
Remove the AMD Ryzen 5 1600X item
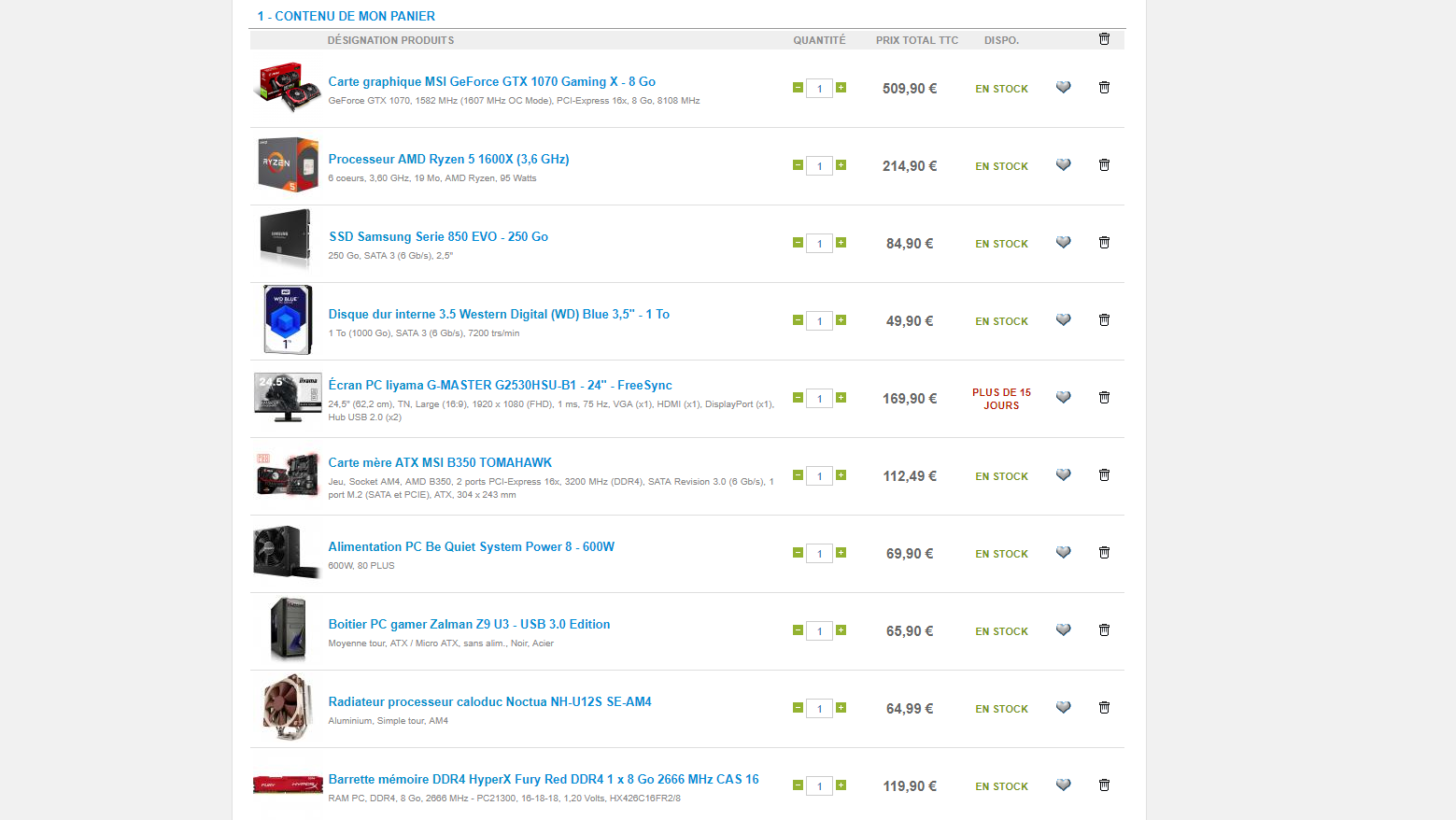click(1104, 164)
